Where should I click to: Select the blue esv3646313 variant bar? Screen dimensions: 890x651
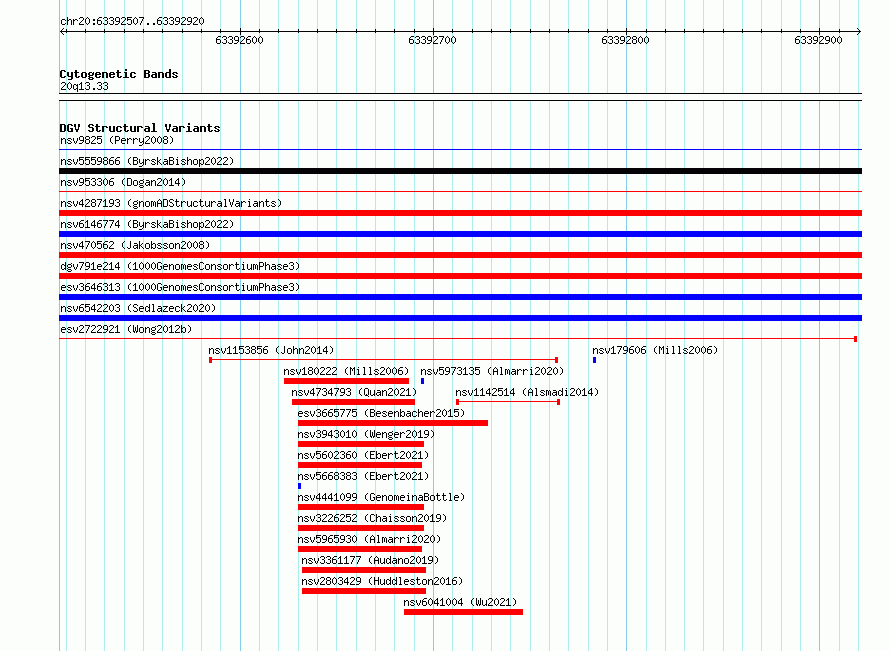[x=460, y=297]
